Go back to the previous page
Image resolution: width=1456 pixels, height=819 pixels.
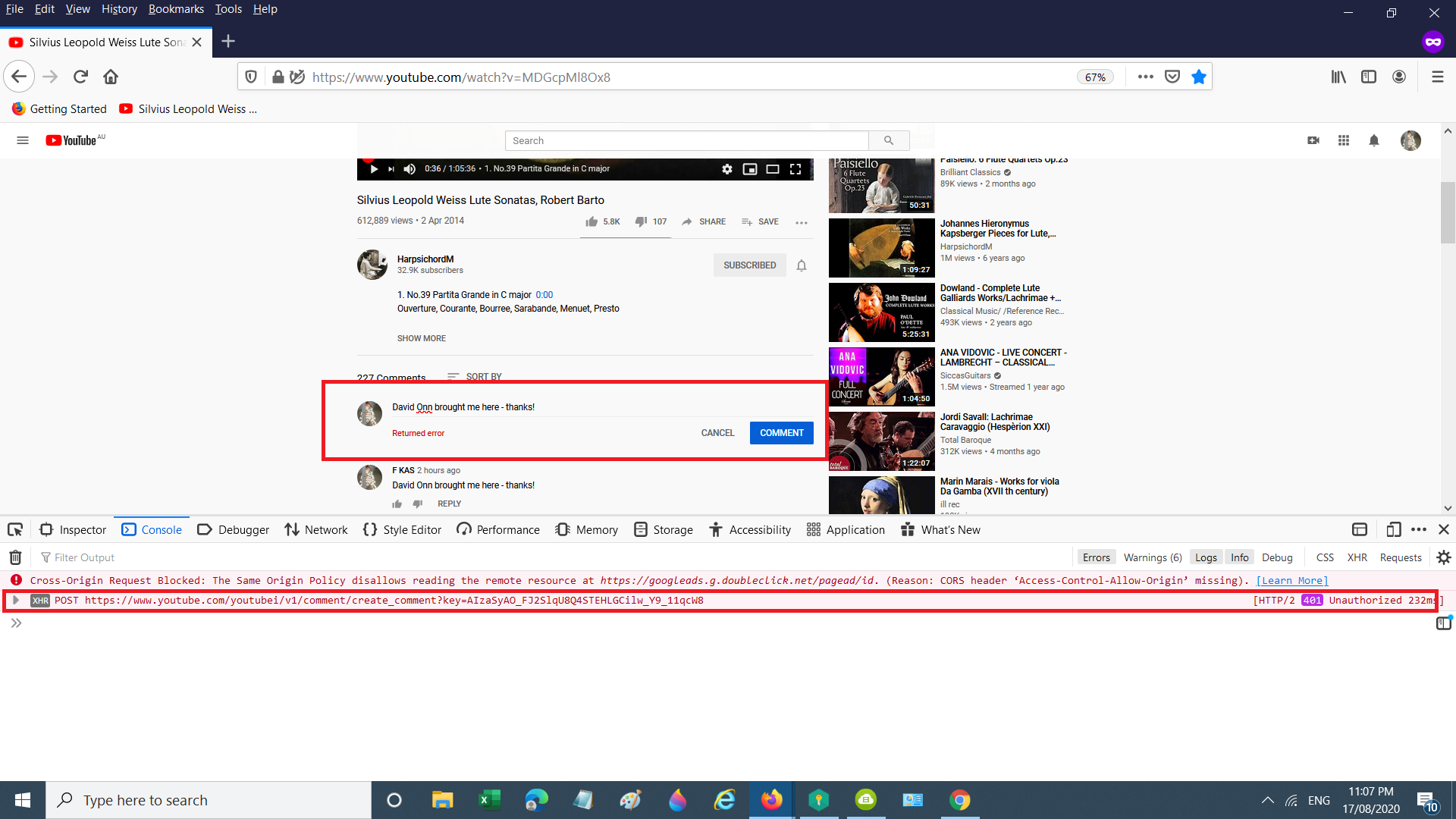[x=20, y=77]
